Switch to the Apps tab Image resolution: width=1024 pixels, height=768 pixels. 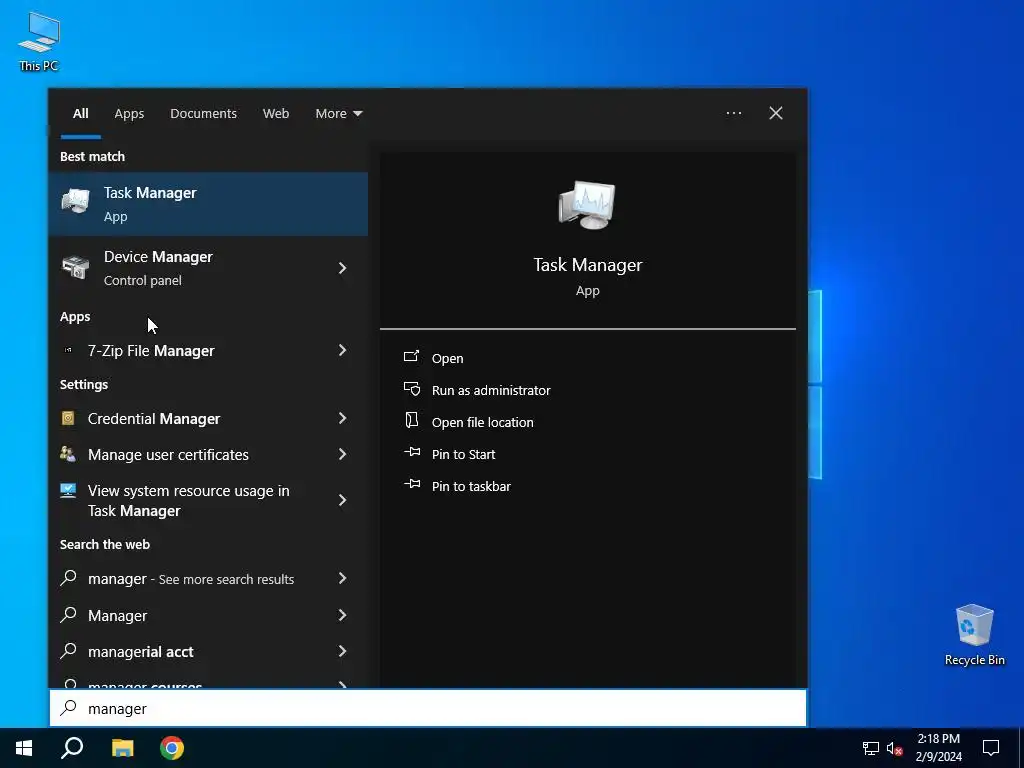pos(129,114)
